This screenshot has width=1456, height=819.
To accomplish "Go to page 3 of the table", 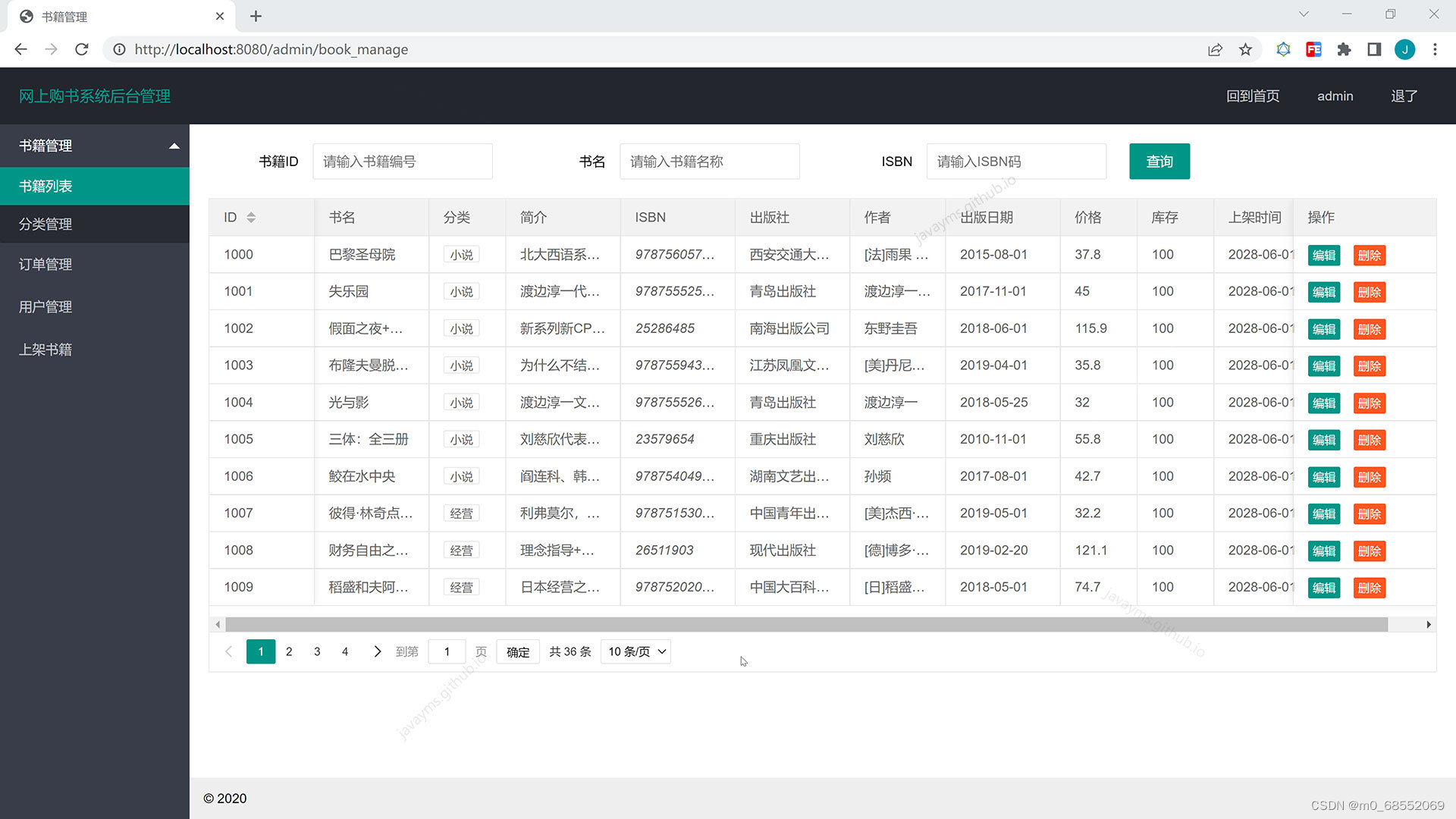I will (x=317, y=651).
